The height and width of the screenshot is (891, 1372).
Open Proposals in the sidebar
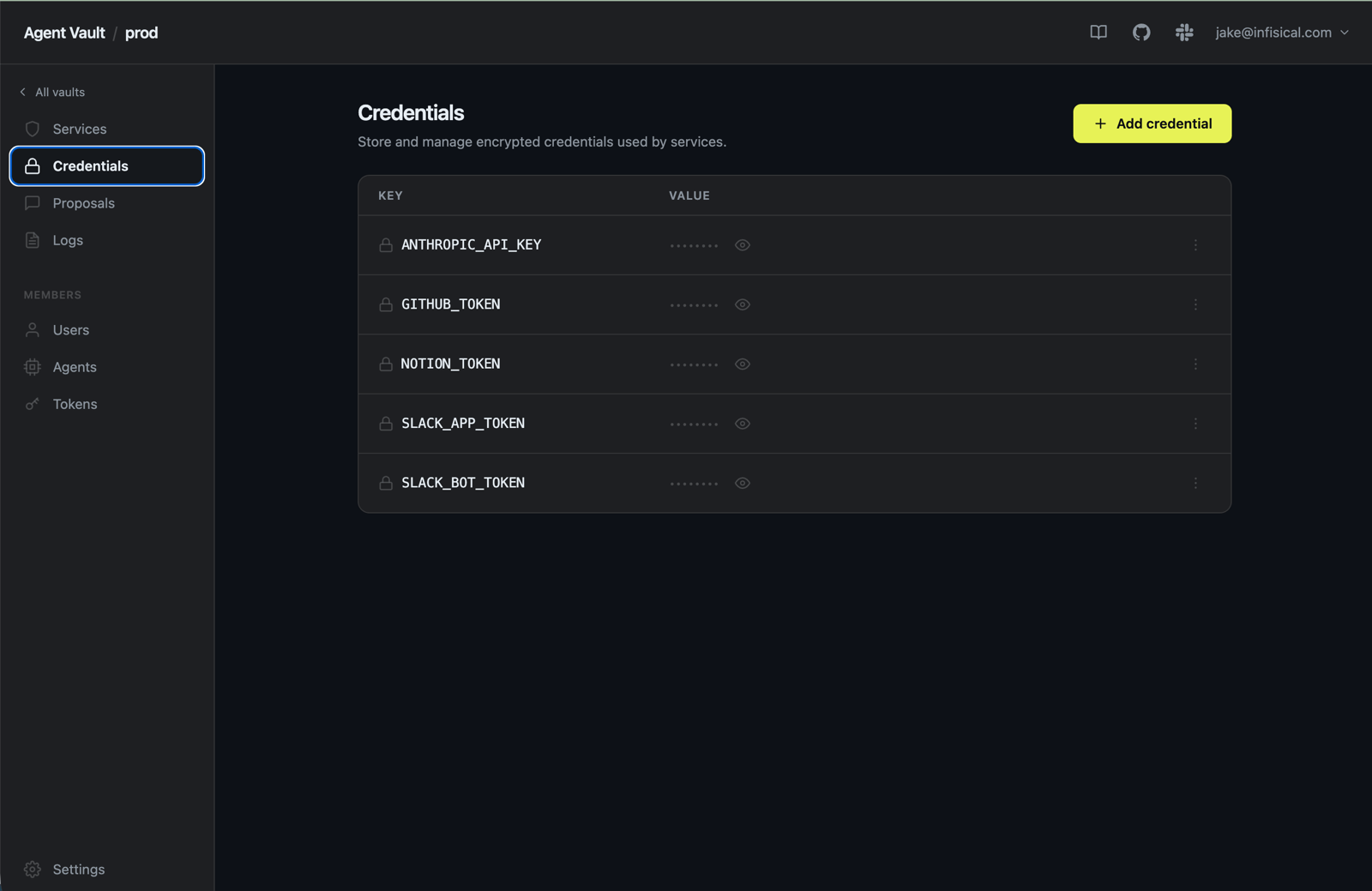click(x=107, y=203)
